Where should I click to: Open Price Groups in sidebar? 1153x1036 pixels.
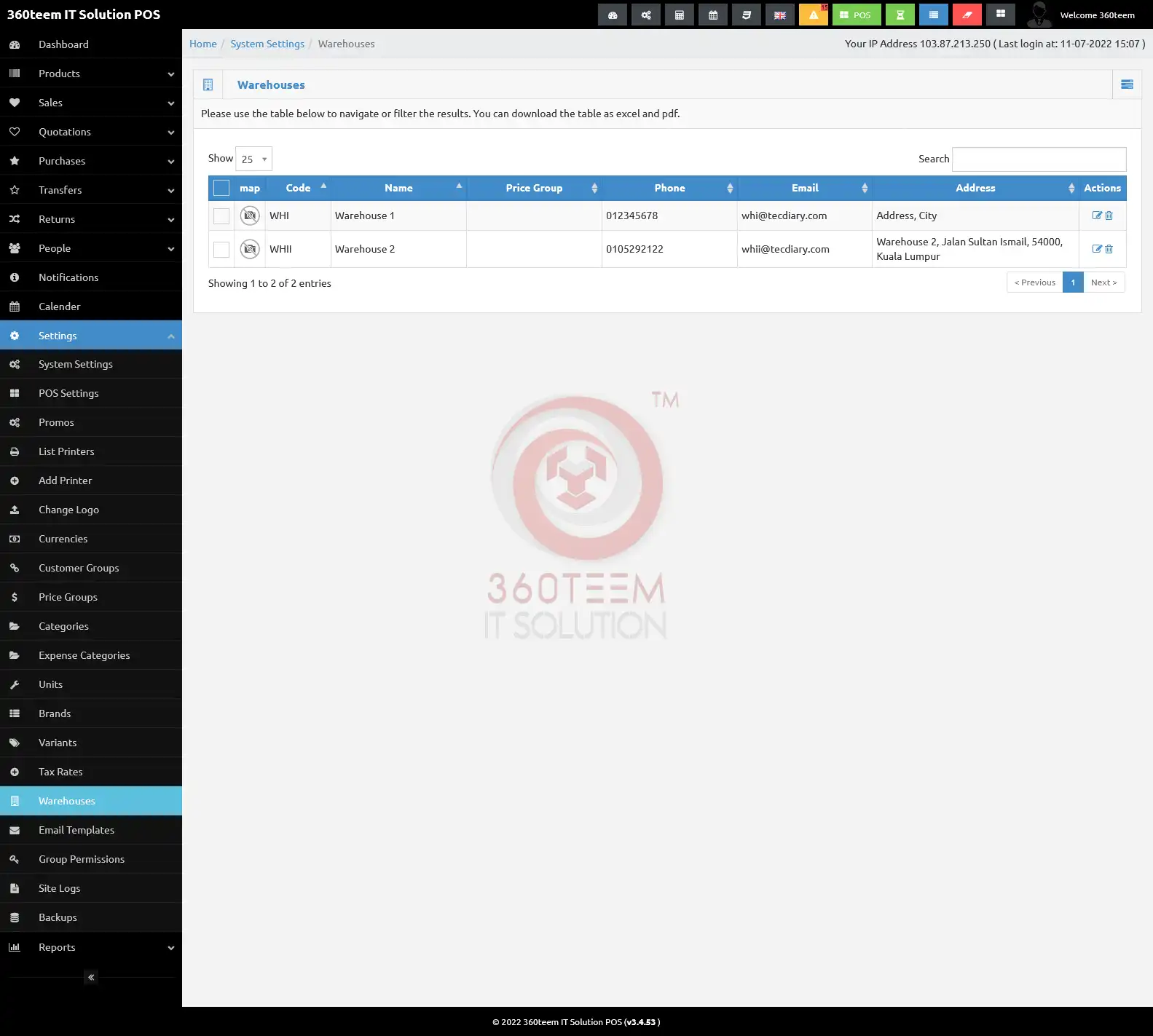(91, 597)
